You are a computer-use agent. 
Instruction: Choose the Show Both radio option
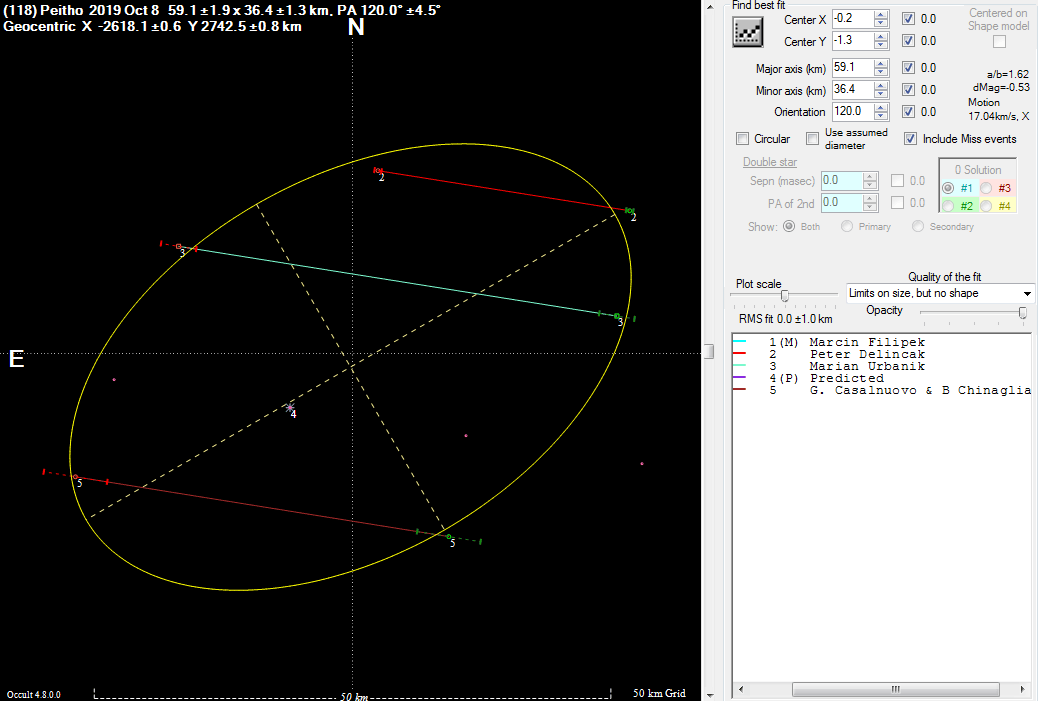tap(789, 226)
